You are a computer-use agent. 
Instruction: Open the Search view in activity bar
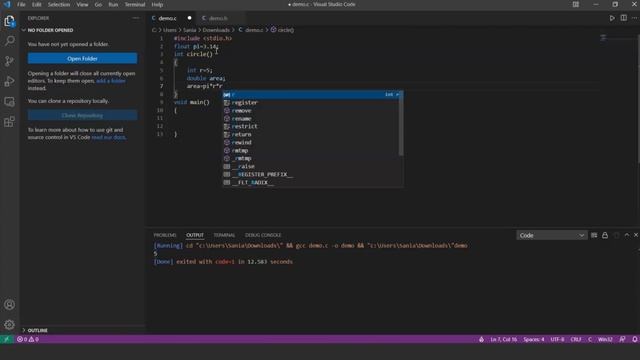tap(9, 40)
